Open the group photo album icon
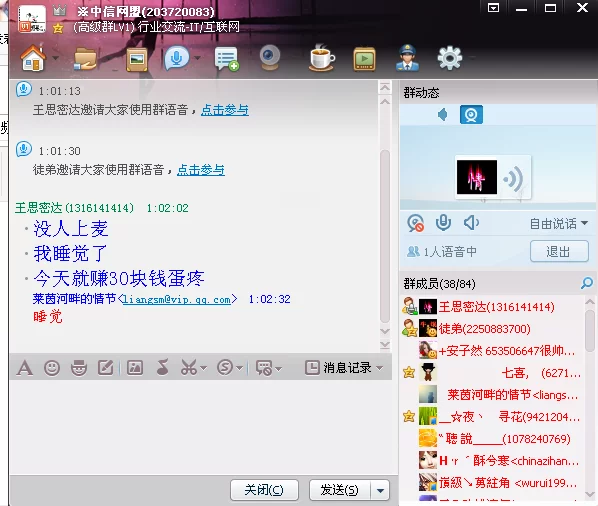Screen dimensions: 598x506 pyautogui.click(x=137, y=59)
